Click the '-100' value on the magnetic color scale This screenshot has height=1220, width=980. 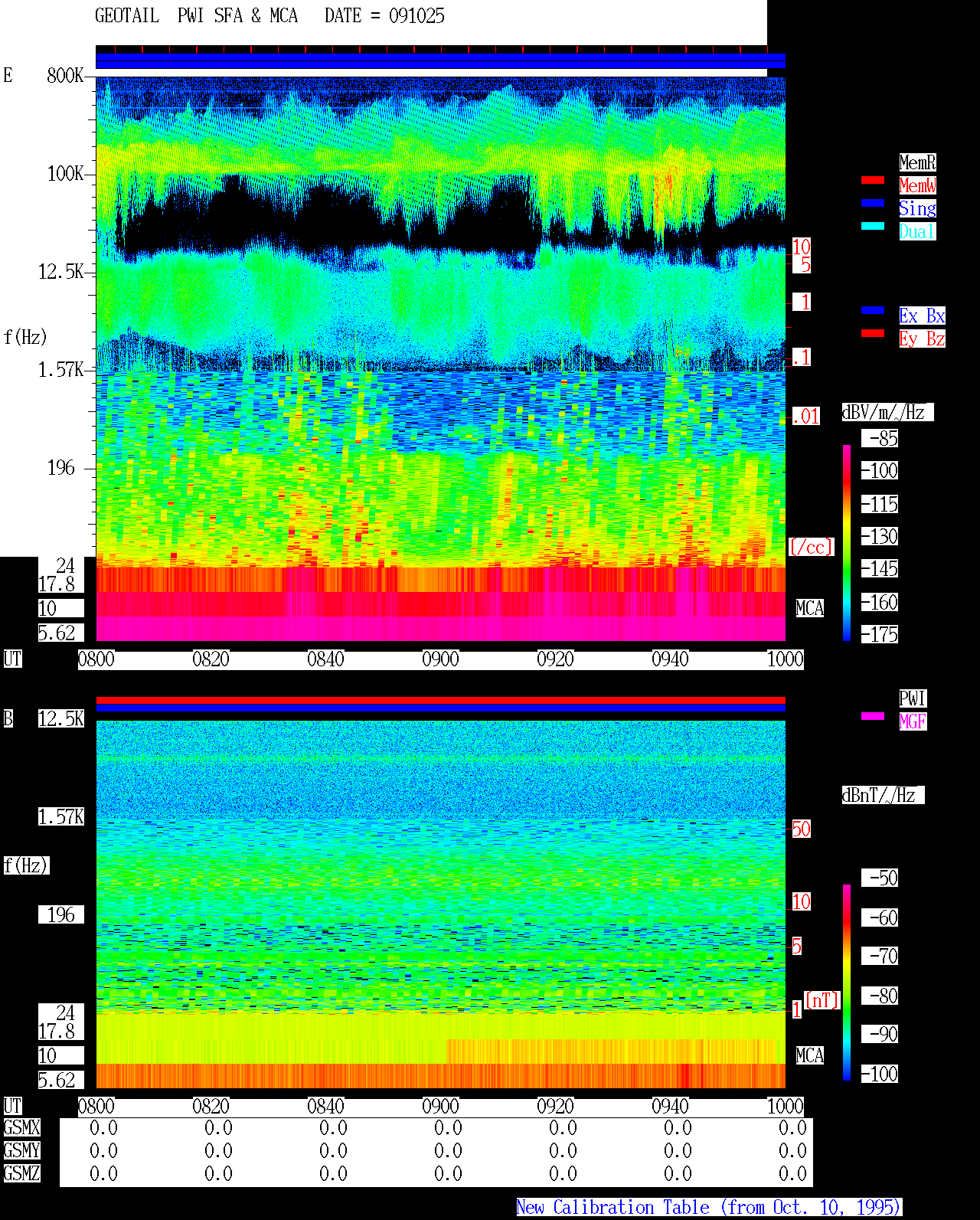click(880, 1074)
